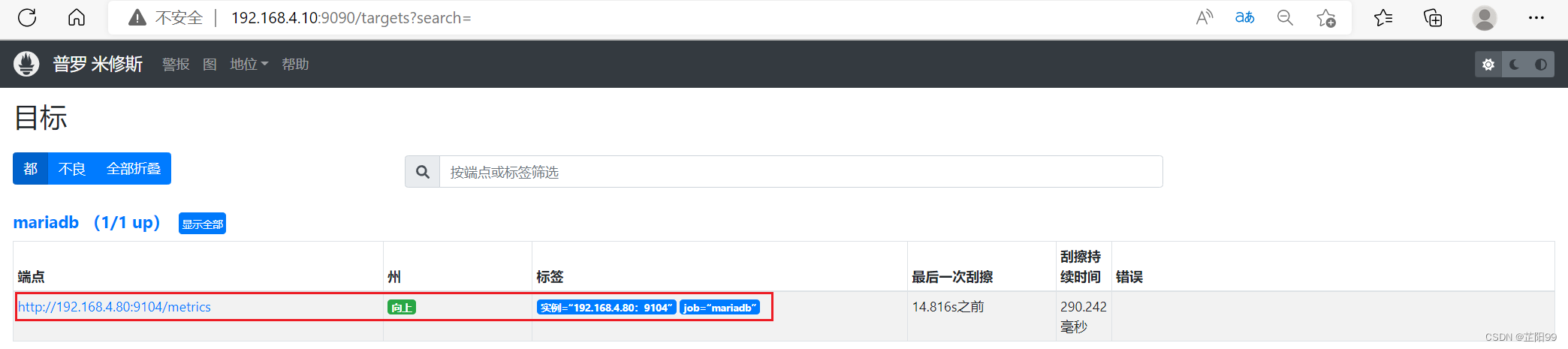Screen dimensions: 1568x349
Task: Open the favorites list icon
Action: [x=1383, y=17]
